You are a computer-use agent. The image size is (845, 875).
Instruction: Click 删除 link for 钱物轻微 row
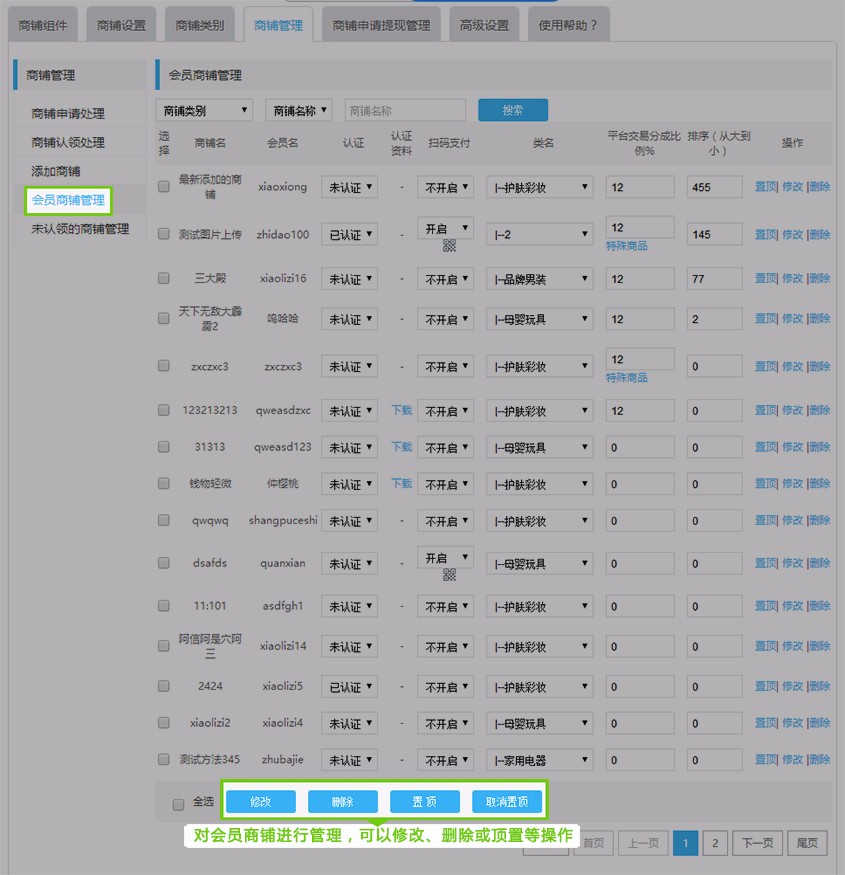[820, 484]
